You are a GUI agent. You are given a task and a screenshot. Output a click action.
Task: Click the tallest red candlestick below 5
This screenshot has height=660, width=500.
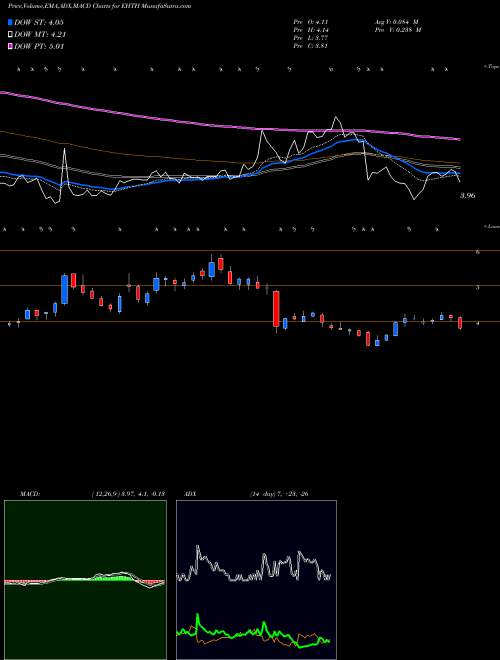(276, 309)
